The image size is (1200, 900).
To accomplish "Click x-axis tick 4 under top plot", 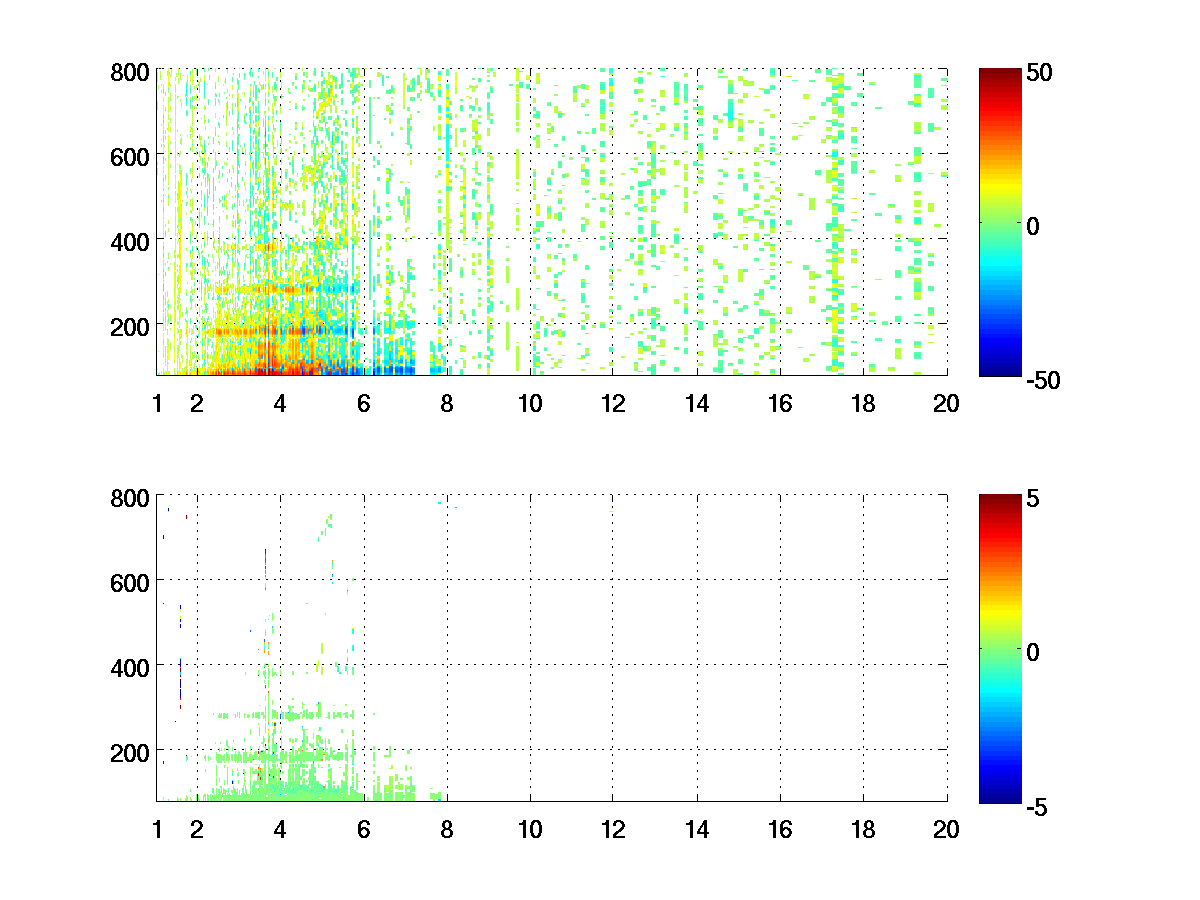I will coord(280,404).
